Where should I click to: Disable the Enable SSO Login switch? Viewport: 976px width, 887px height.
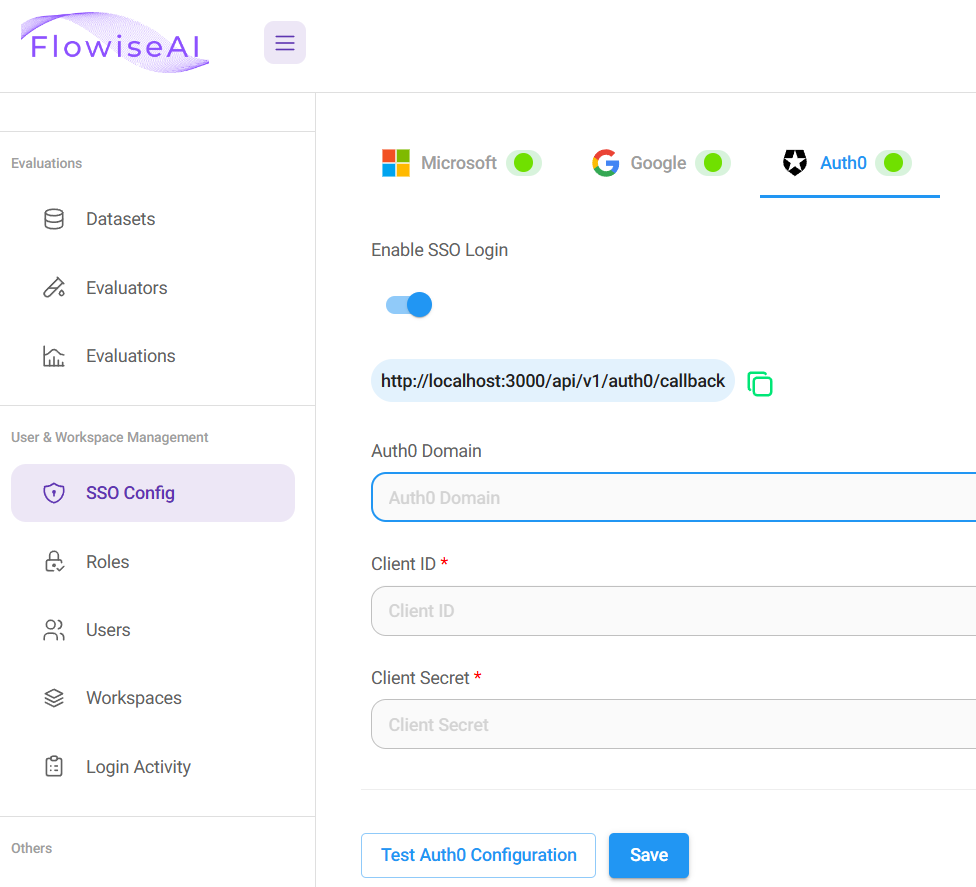409,305
